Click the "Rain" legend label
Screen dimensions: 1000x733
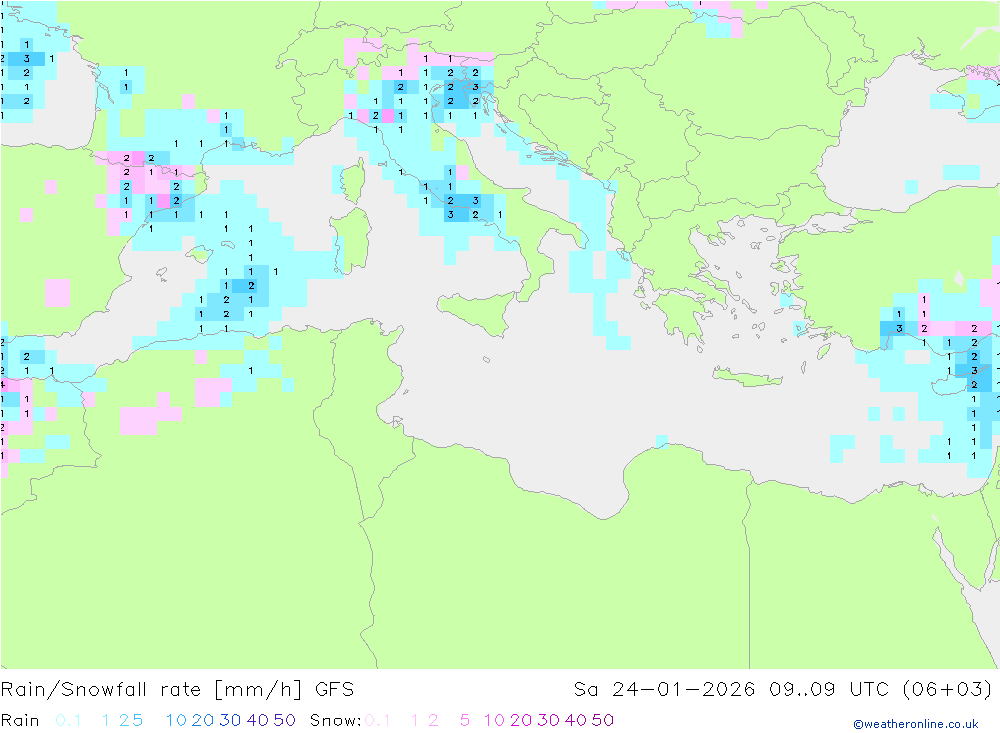[20, 720]
